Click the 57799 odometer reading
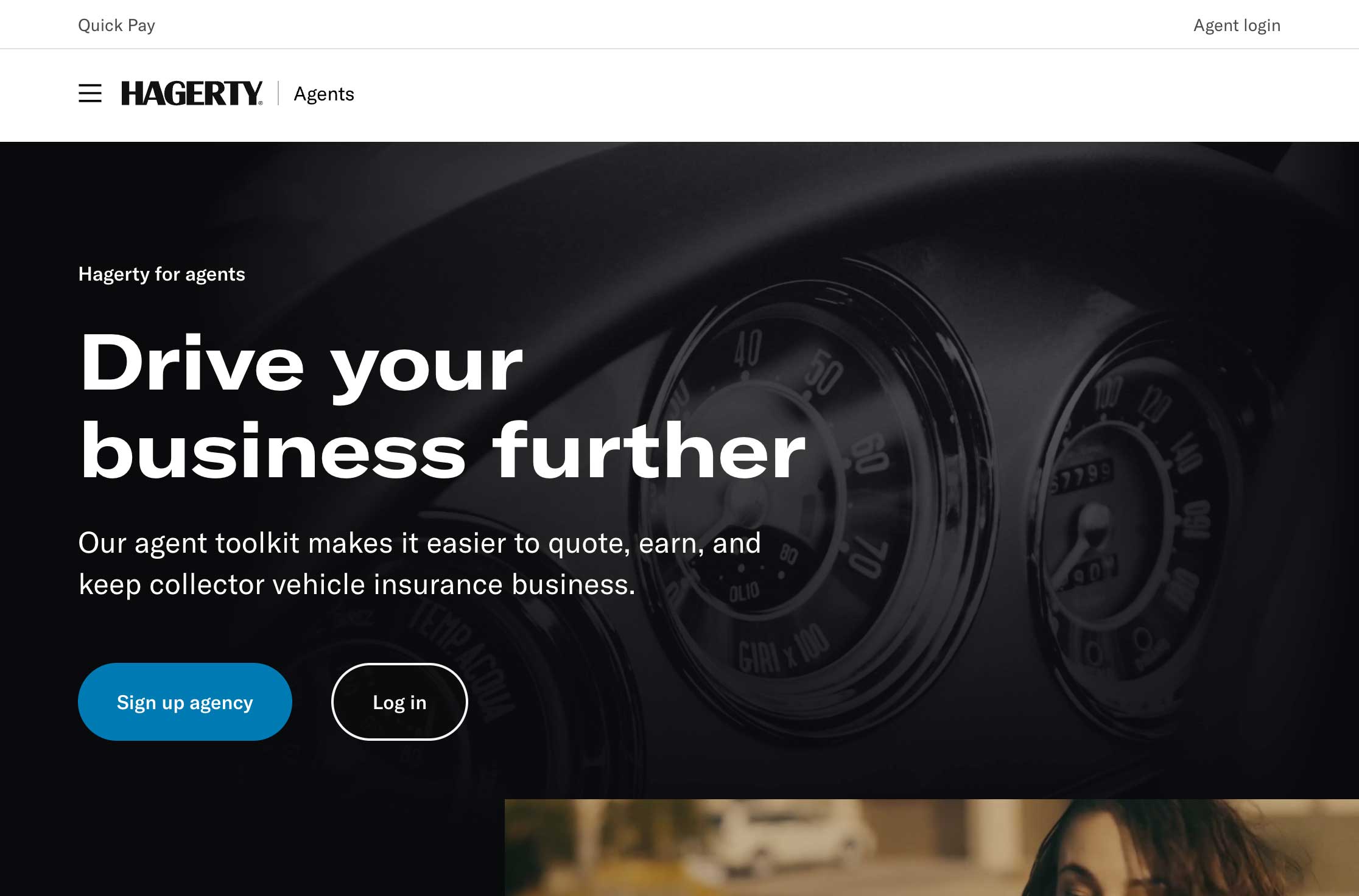Viewport: 1359px width, 896px height. (x=1081, y=475)
